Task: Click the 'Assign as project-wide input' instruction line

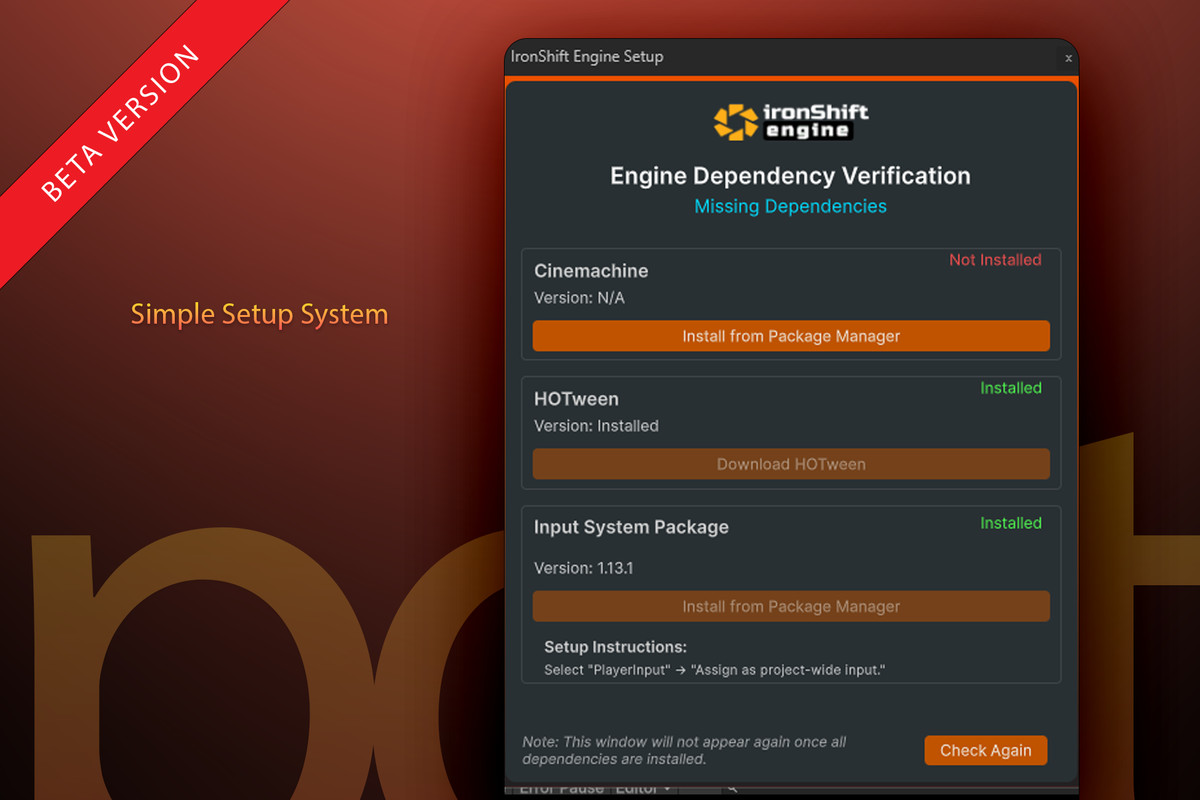Action: pos(715,670)
